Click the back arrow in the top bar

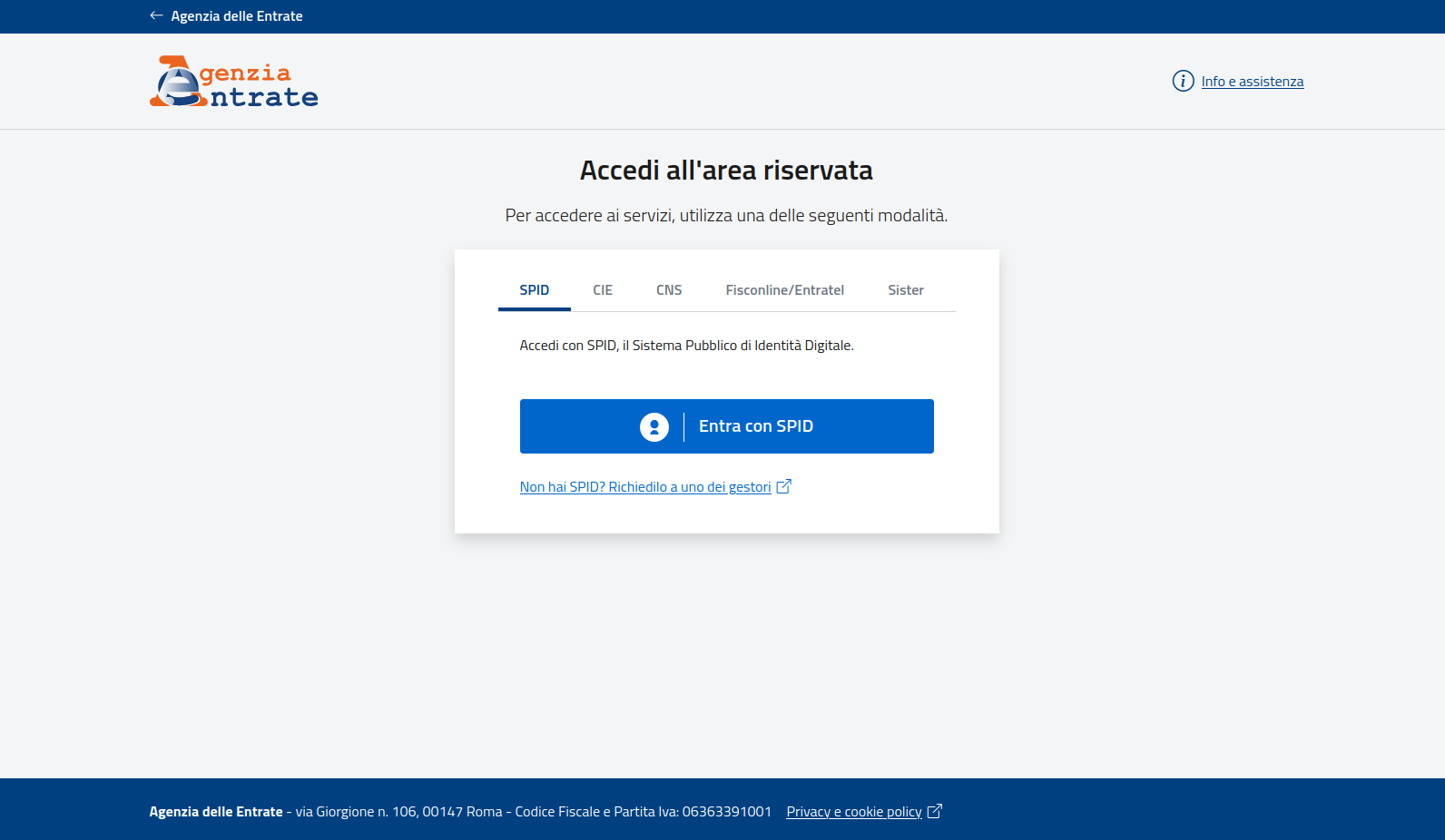(x=156, y=15)
